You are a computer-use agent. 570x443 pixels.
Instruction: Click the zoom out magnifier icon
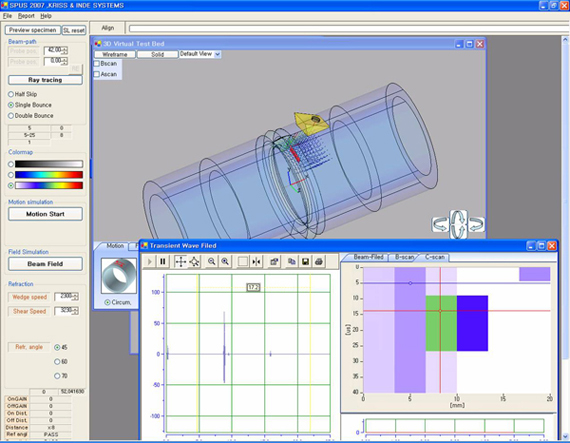(212, 261)
